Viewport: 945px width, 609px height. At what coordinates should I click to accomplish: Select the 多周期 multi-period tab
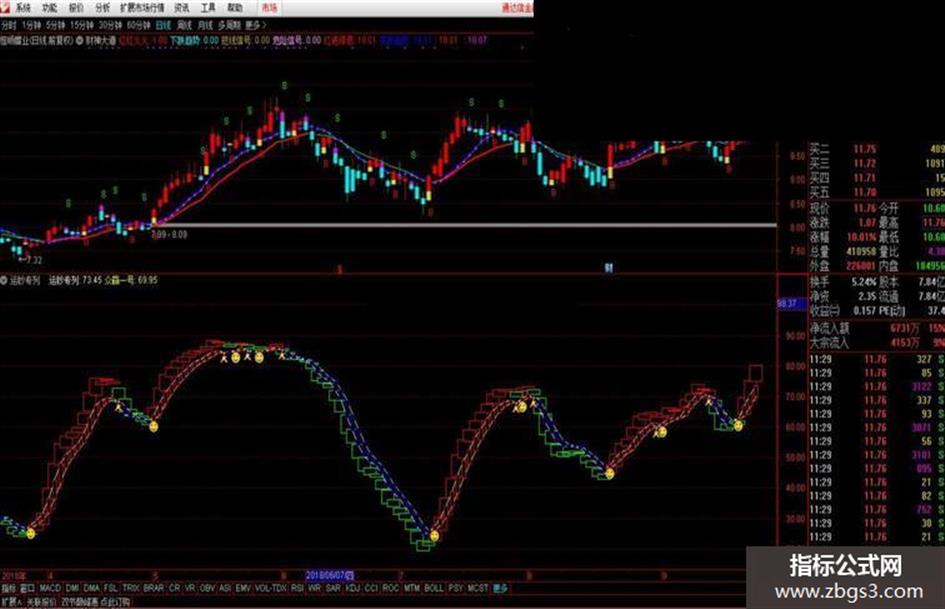[x=230, y=25]
